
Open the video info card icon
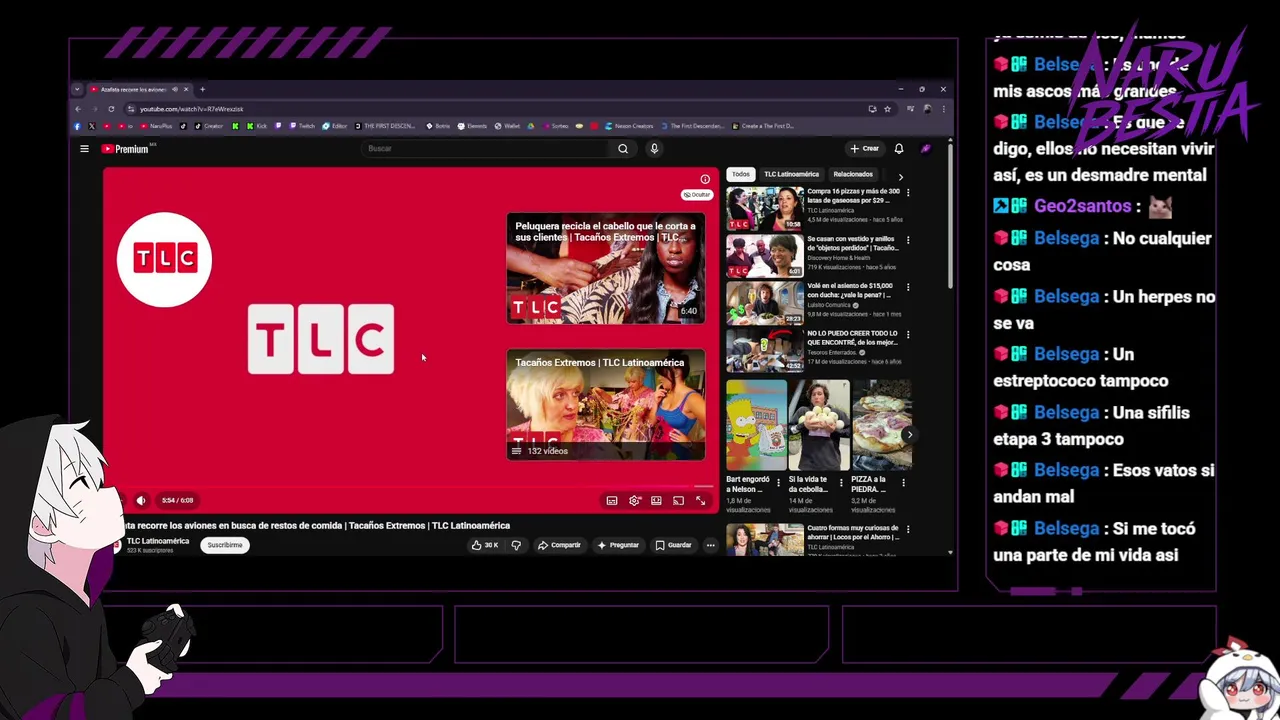click(705, 180)
